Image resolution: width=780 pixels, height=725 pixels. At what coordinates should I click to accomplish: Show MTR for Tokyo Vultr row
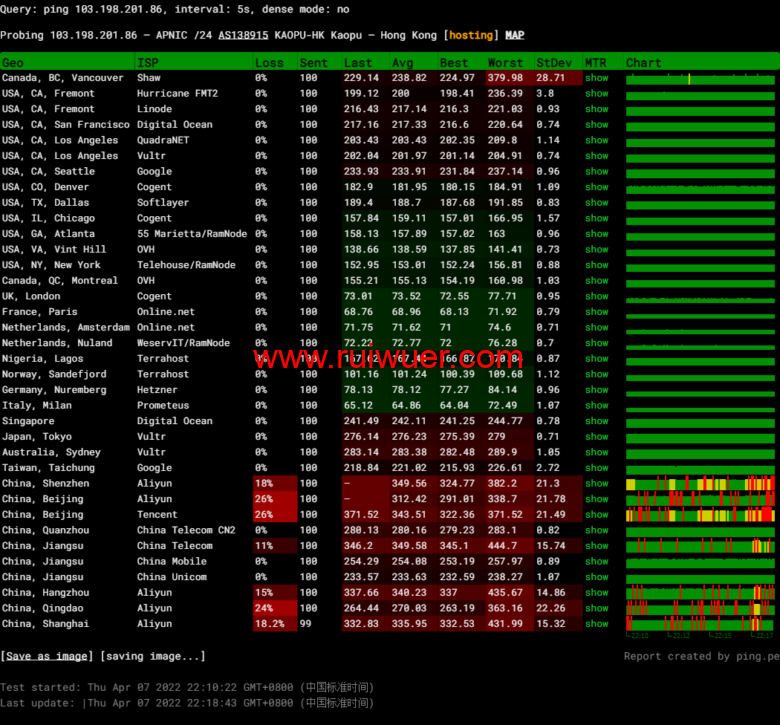point(596,437)
